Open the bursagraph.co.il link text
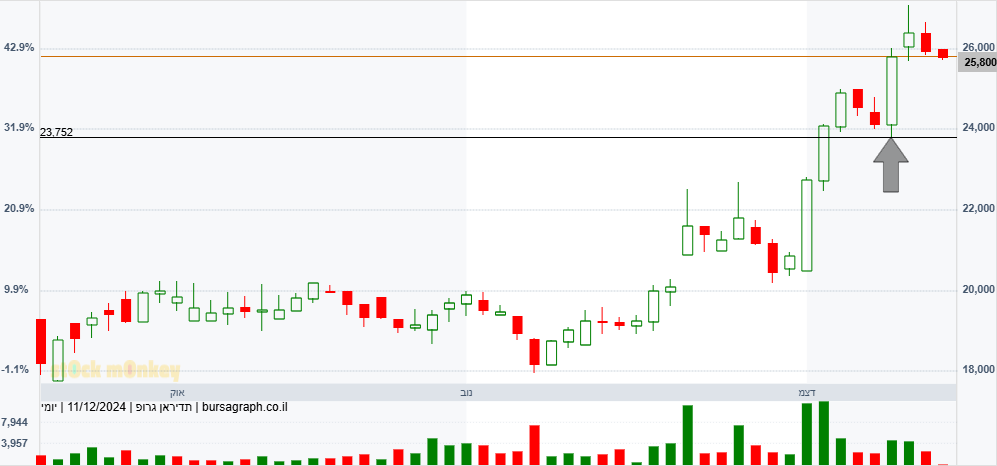The width and height of the screenshot is (997, 466). (244, 407)
